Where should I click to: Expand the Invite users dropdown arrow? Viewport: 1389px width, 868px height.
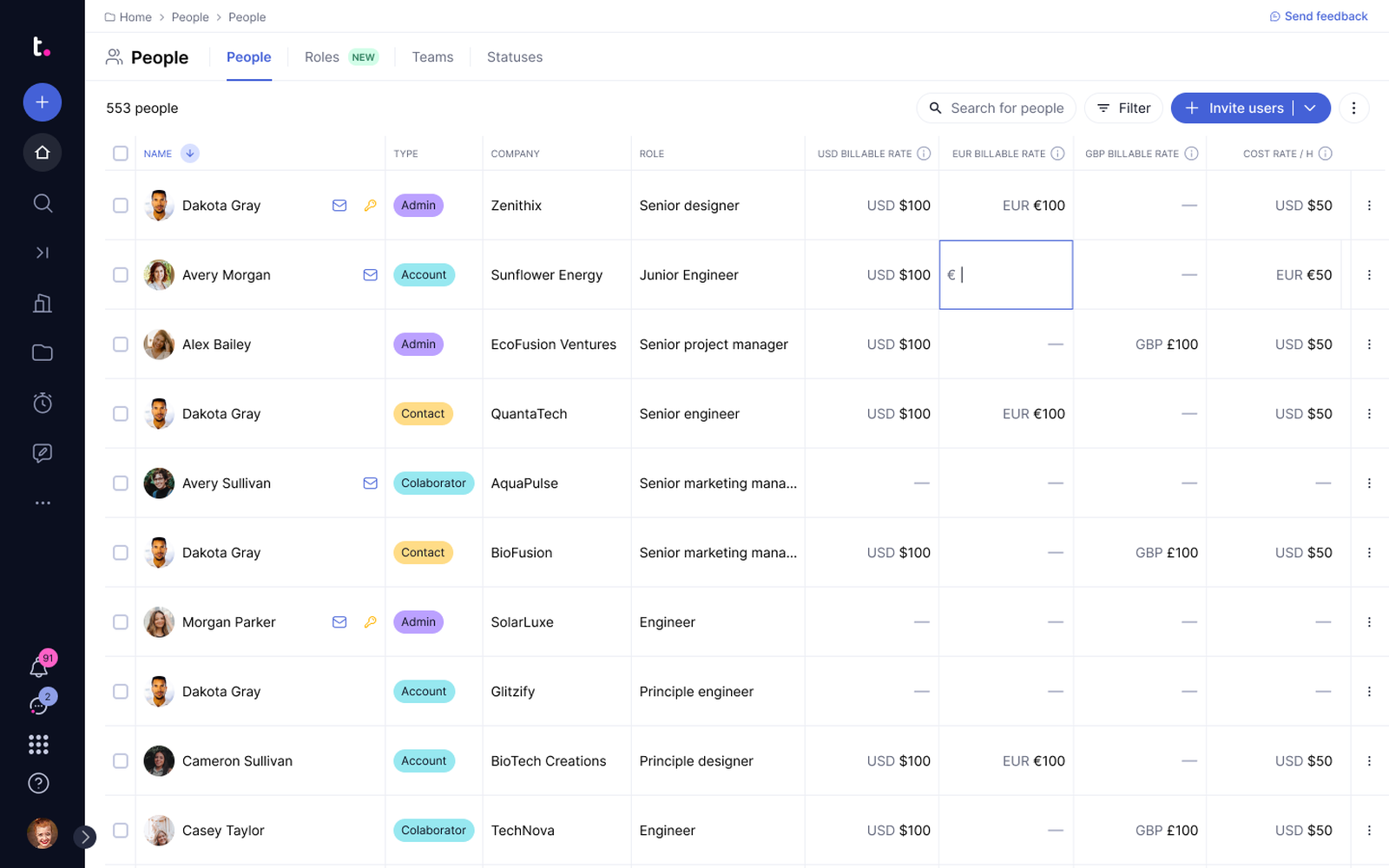[1311, 108]
